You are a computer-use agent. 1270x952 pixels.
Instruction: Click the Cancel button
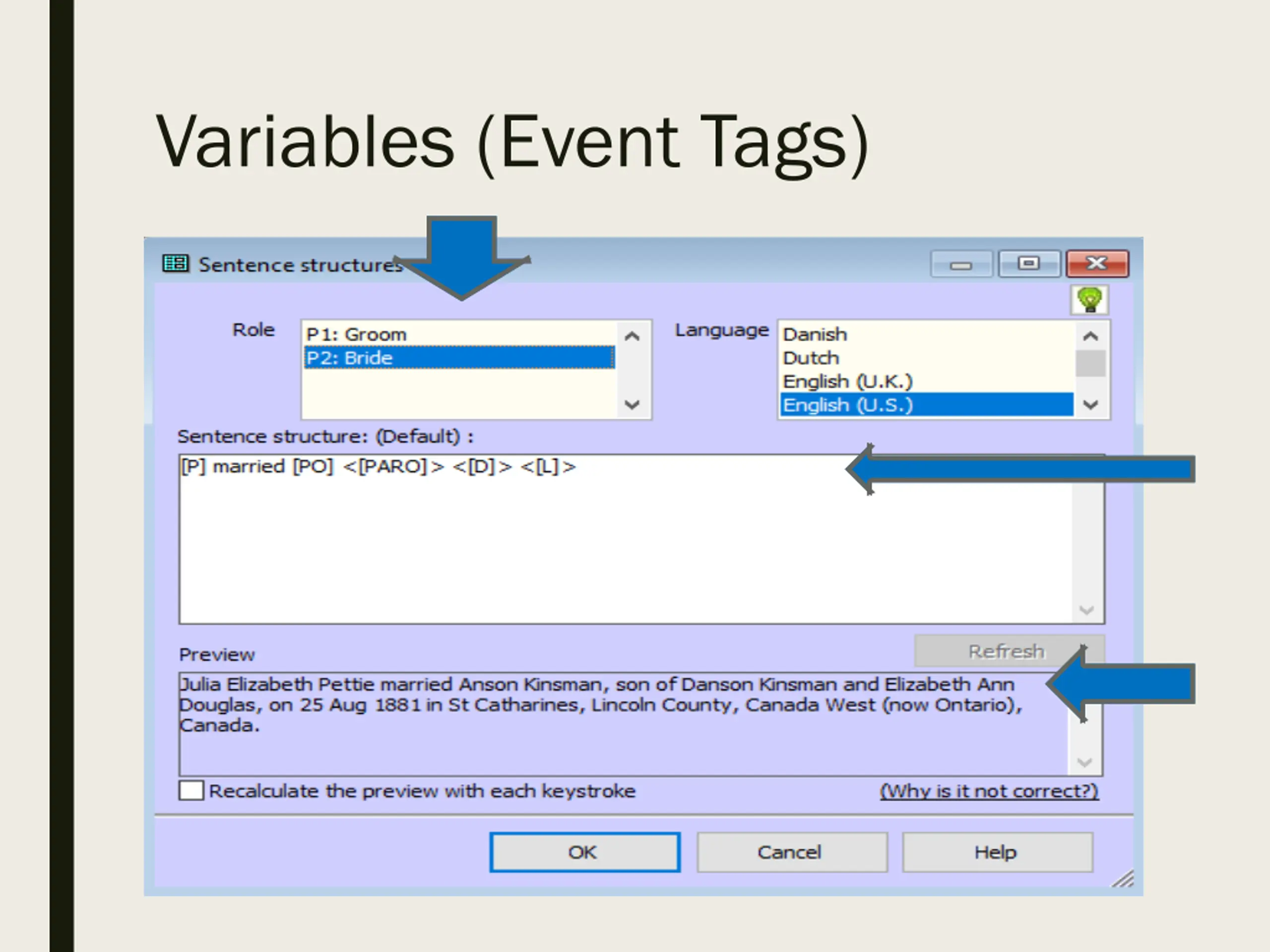(x=792, y=852)
